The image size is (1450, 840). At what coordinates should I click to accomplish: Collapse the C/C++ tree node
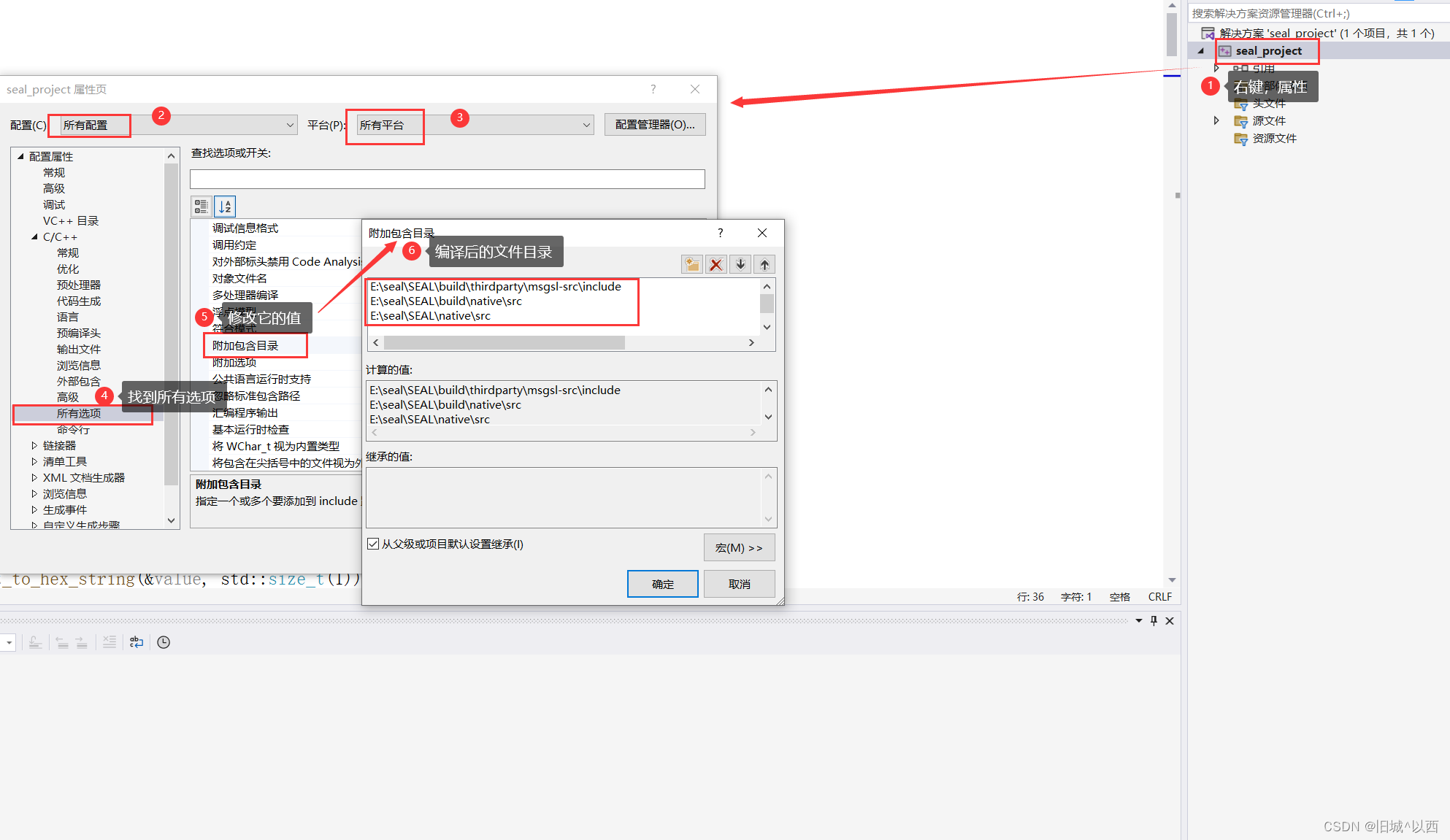34,236
